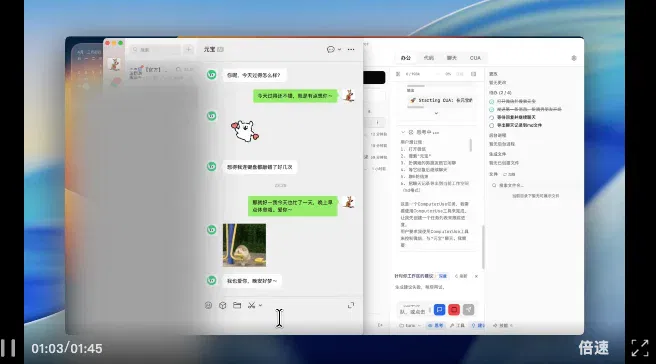Click the blue highlighted tag in suggestion banner
Viewport: 656px width, 364px height.
443,276
